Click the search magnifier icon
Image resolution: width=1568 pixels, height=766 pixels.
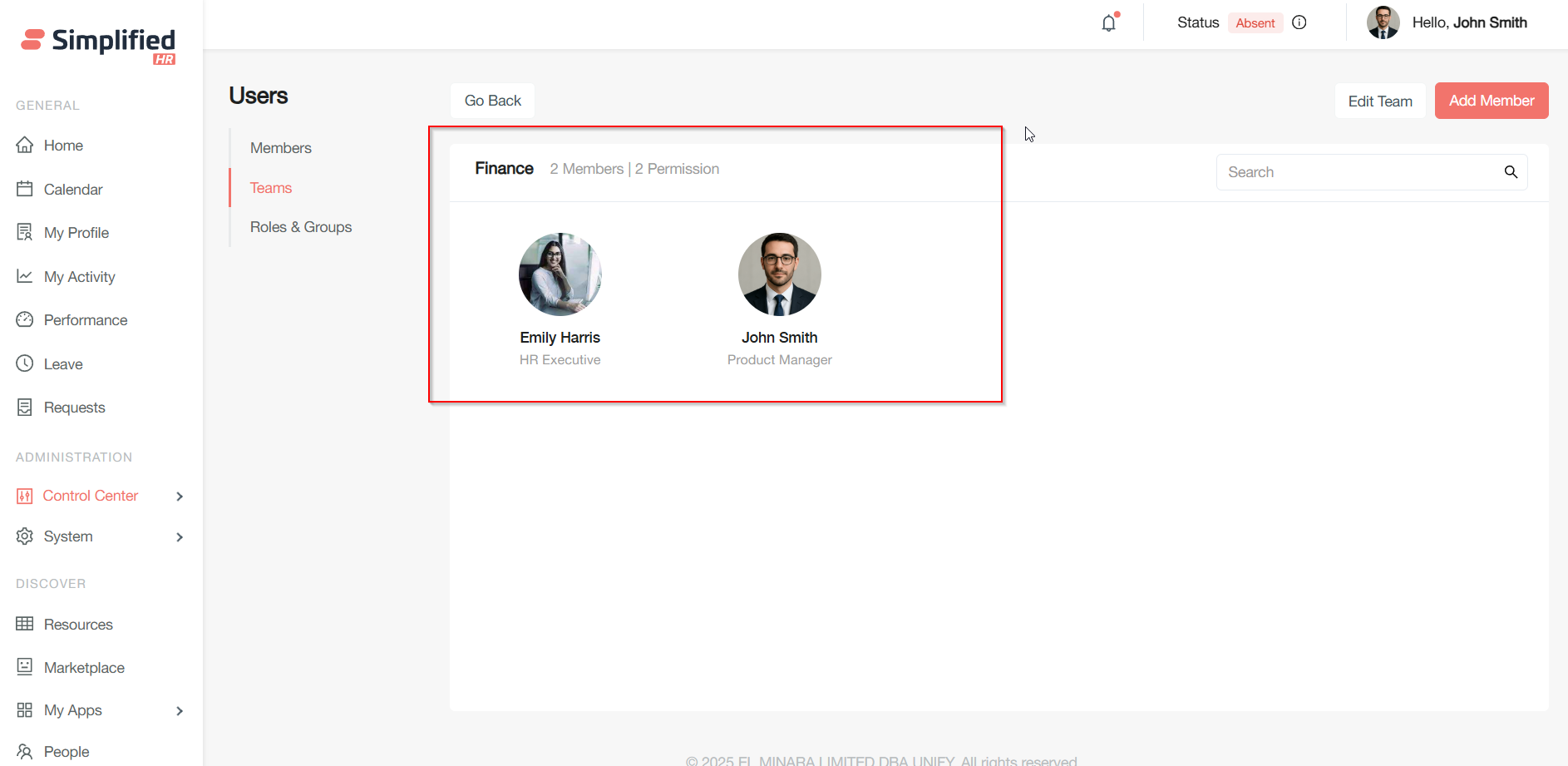point(1511,172)
